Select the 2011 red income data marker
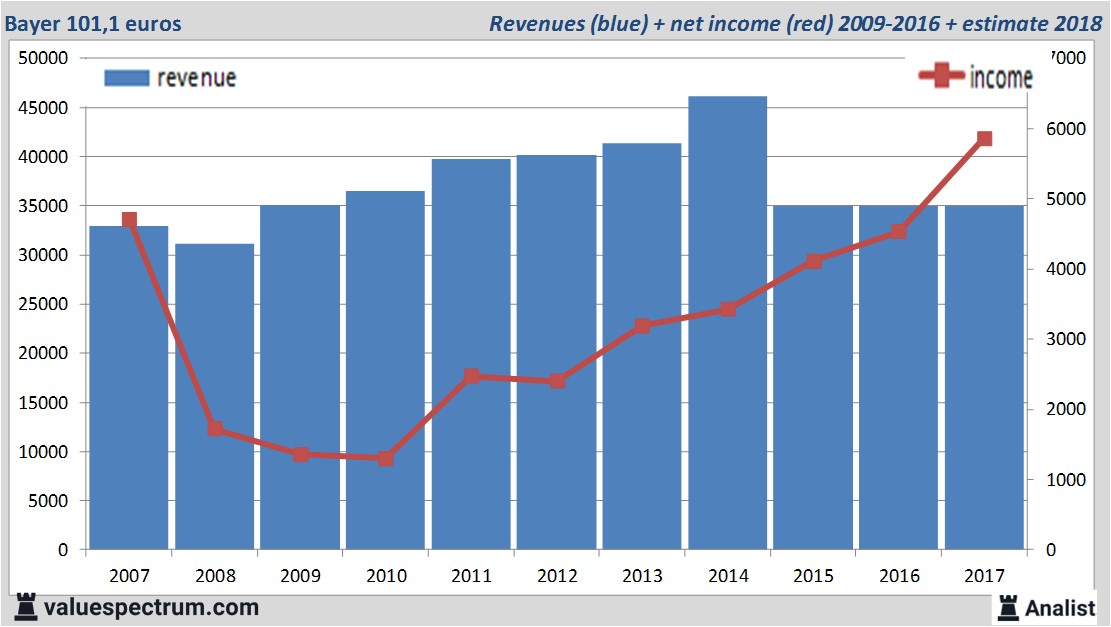 click(x=471, y=376)
